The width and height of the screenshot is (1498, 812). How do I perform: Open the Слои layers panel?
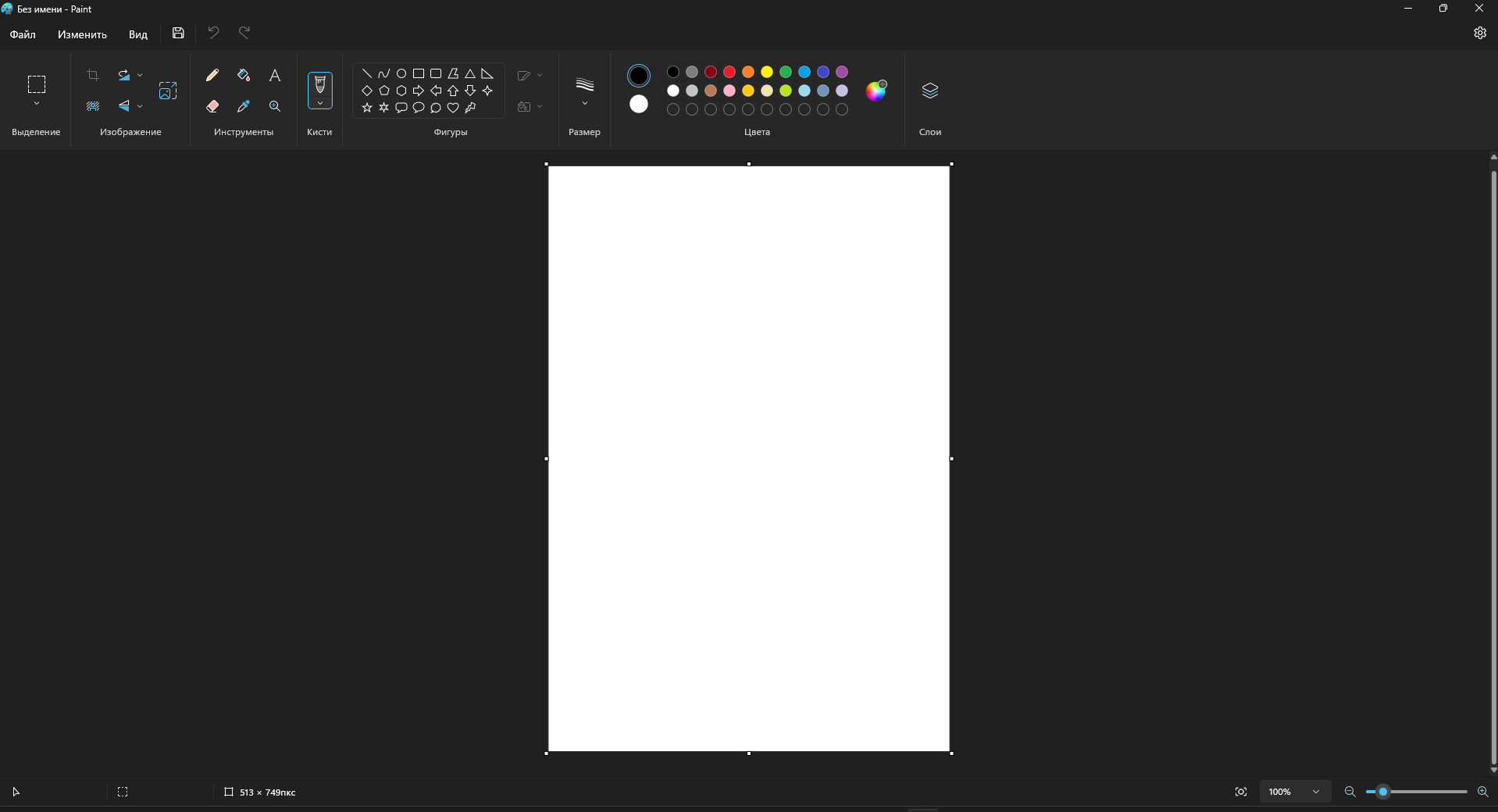click(930, 91)
